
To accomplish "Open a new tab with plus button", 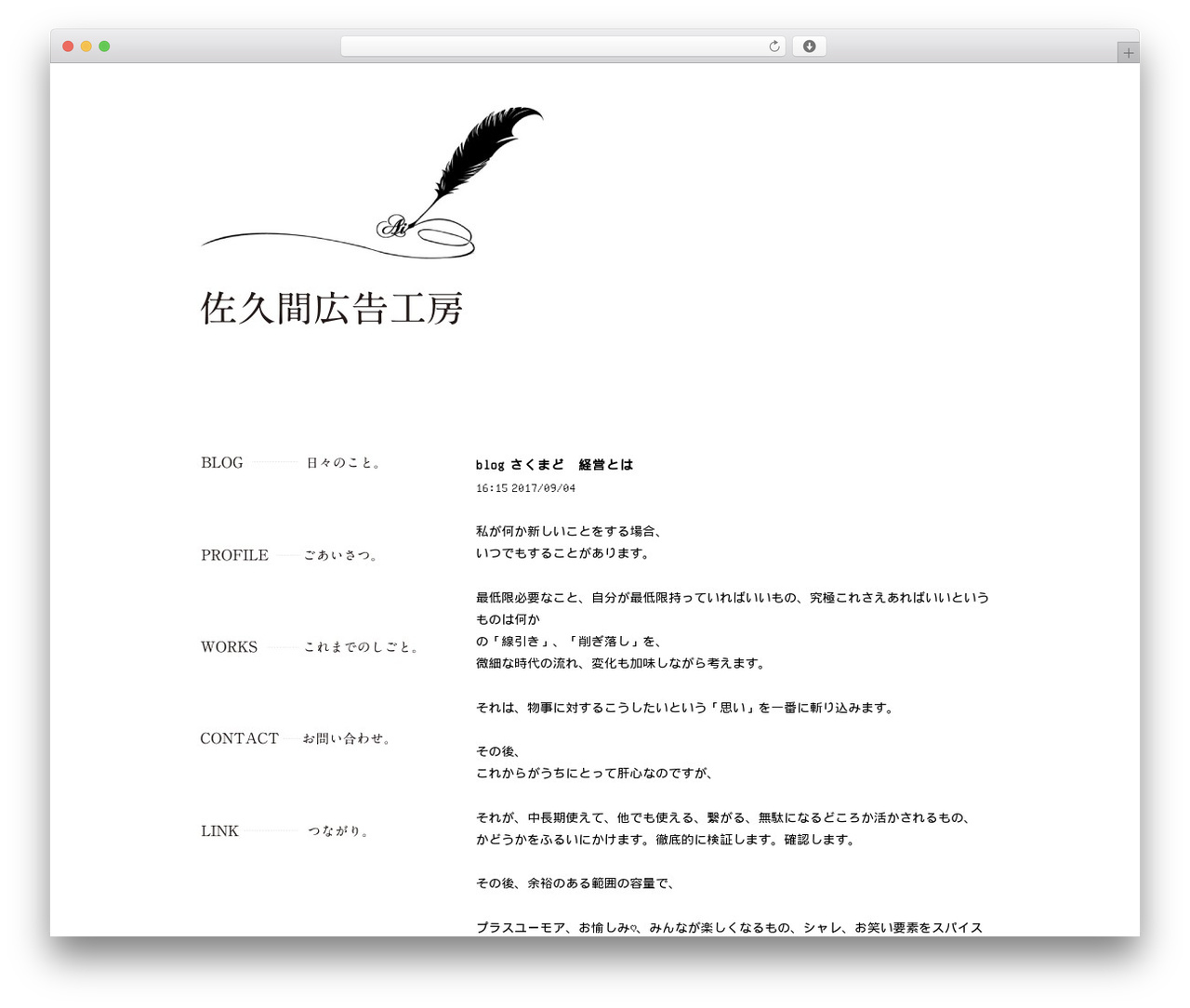I will pyautogui.click(x=1128, y=53).
